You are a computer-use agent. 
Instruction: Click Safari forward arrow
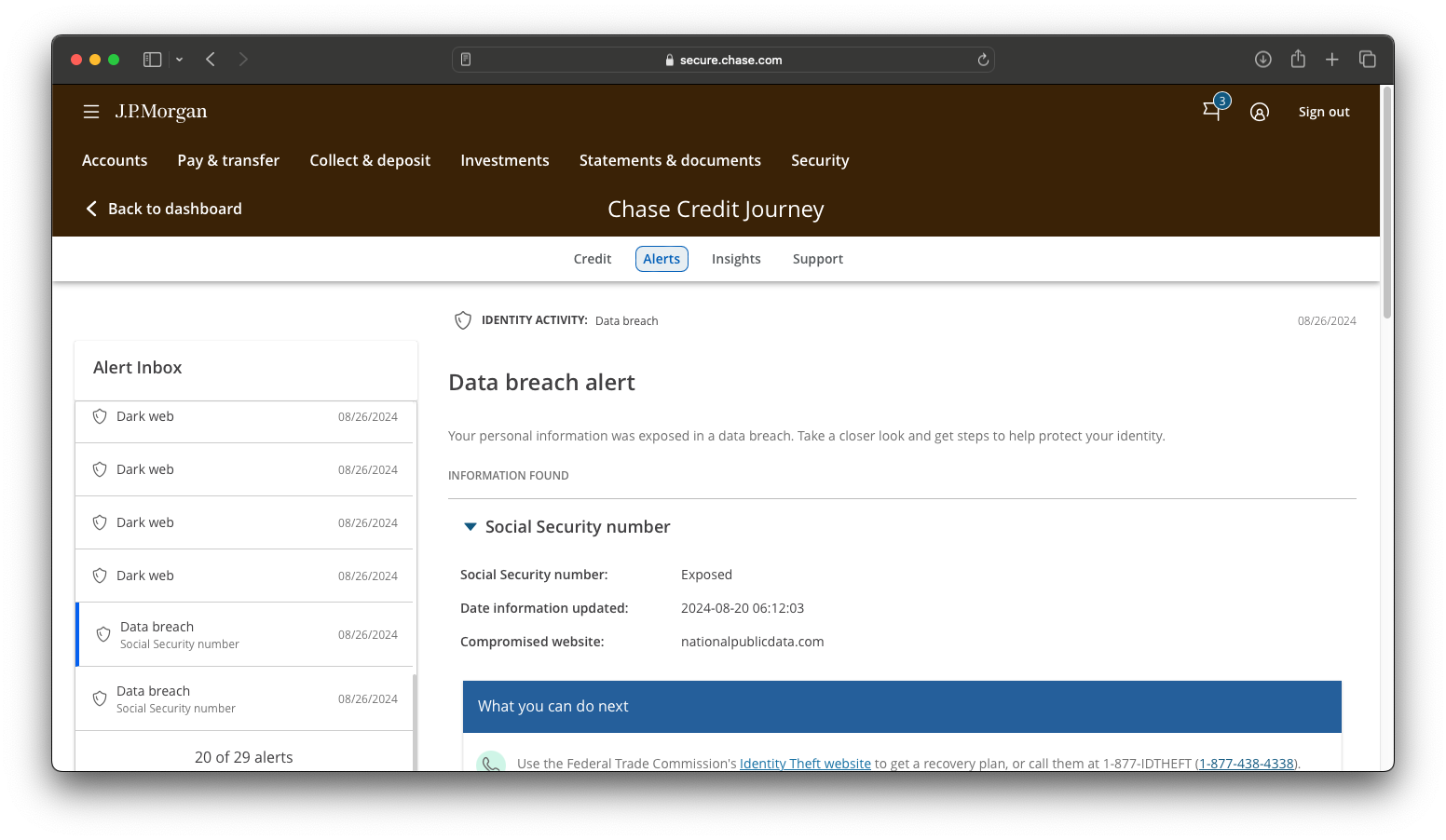243,60
